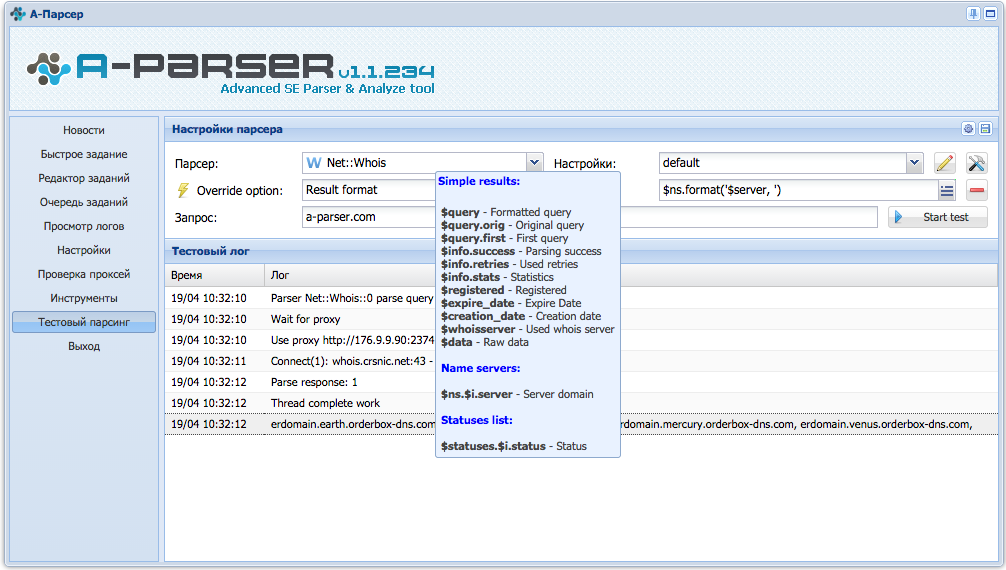
Task: Open Инструменты menu item
Action: tap(83, 298)
